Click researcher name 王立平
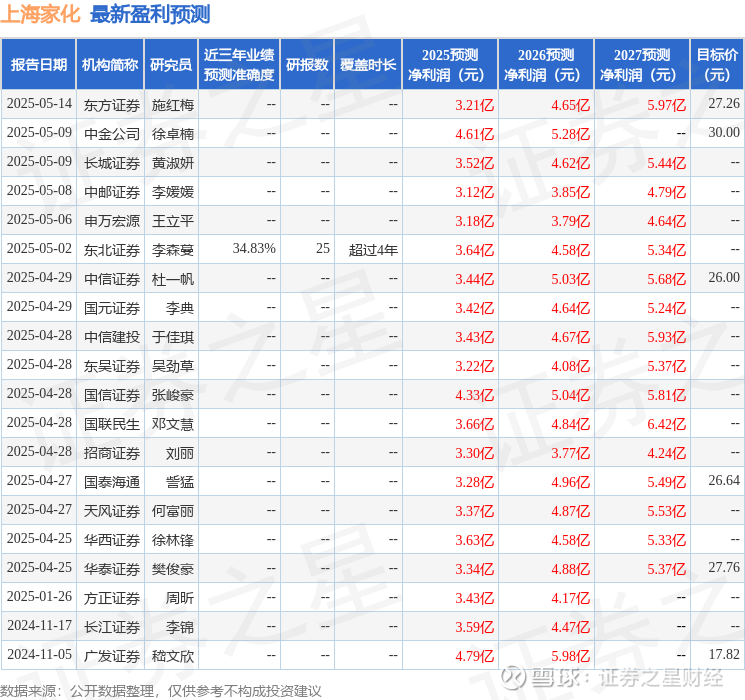The image size is (745, 700). pos(172,221)
